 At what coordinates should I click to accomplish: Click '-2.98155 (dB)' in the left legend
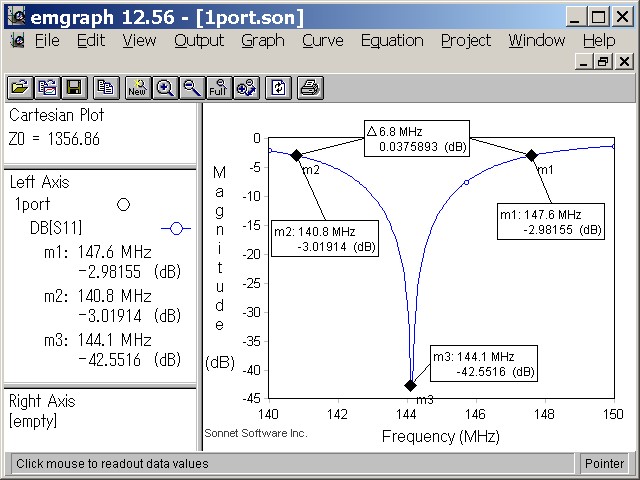[x=129, y=272]
